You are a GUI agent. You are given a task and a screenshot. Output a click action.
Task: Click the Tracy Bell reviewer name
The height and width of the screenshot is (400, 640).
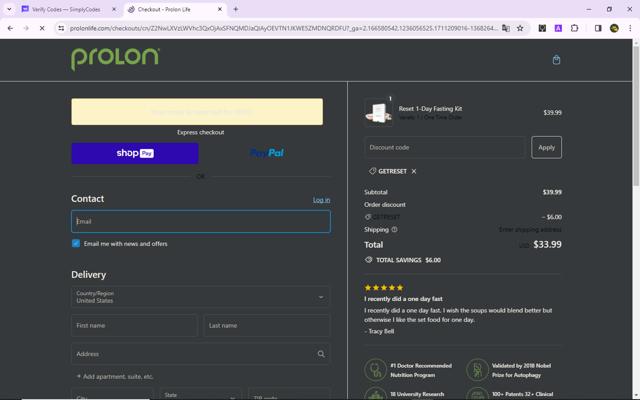pos(379,331)
